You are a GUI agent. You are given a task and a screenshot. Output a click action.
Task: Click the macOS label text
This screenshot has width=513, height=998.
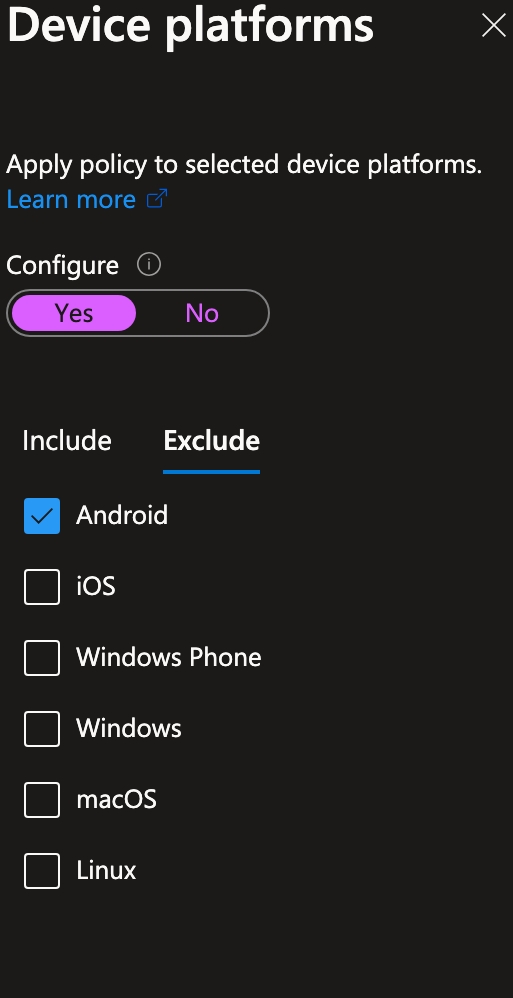116,800
